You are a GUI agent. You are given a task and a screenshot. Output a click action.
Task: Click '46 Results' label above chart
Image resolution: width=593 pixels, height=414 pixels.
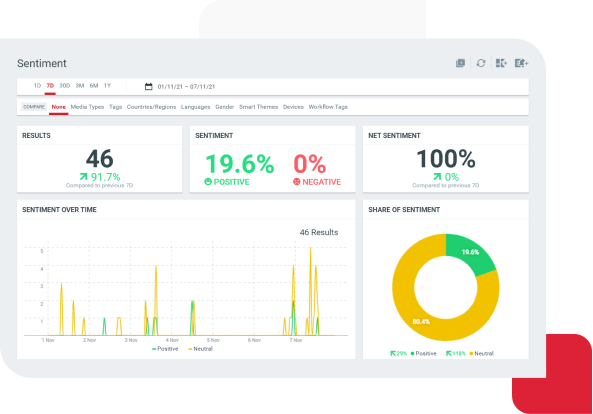pyautogui.click(x=319, y=232)
